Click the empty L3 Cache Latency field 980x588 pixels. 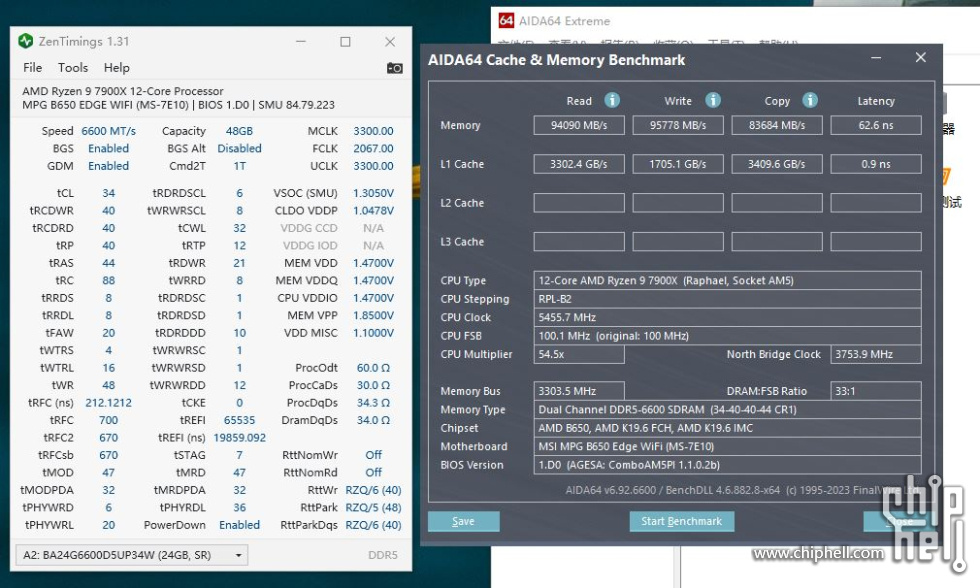coord(876,241)
